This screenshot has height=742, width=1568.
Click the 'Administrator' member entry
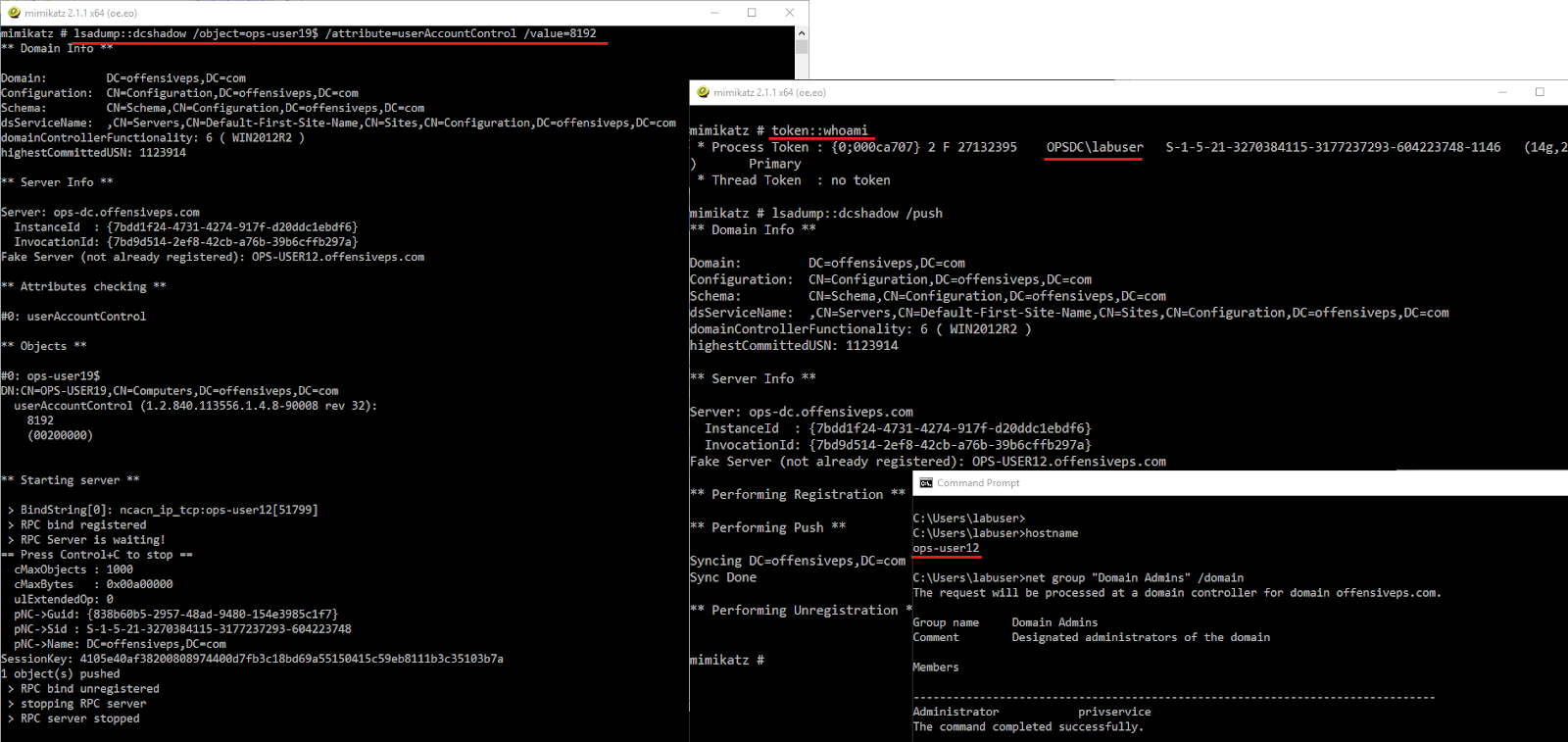pyautogui.click(x=955, y=712)
